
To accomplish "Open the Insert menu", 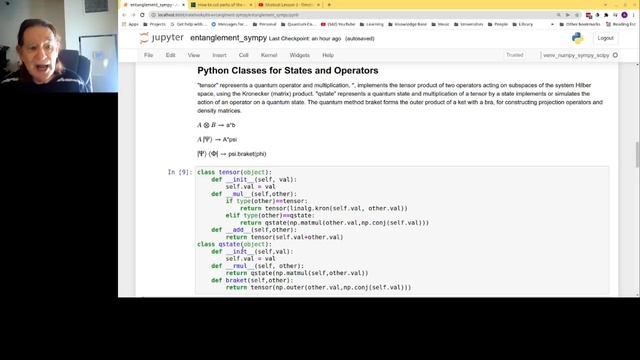I will coord(219,55).
